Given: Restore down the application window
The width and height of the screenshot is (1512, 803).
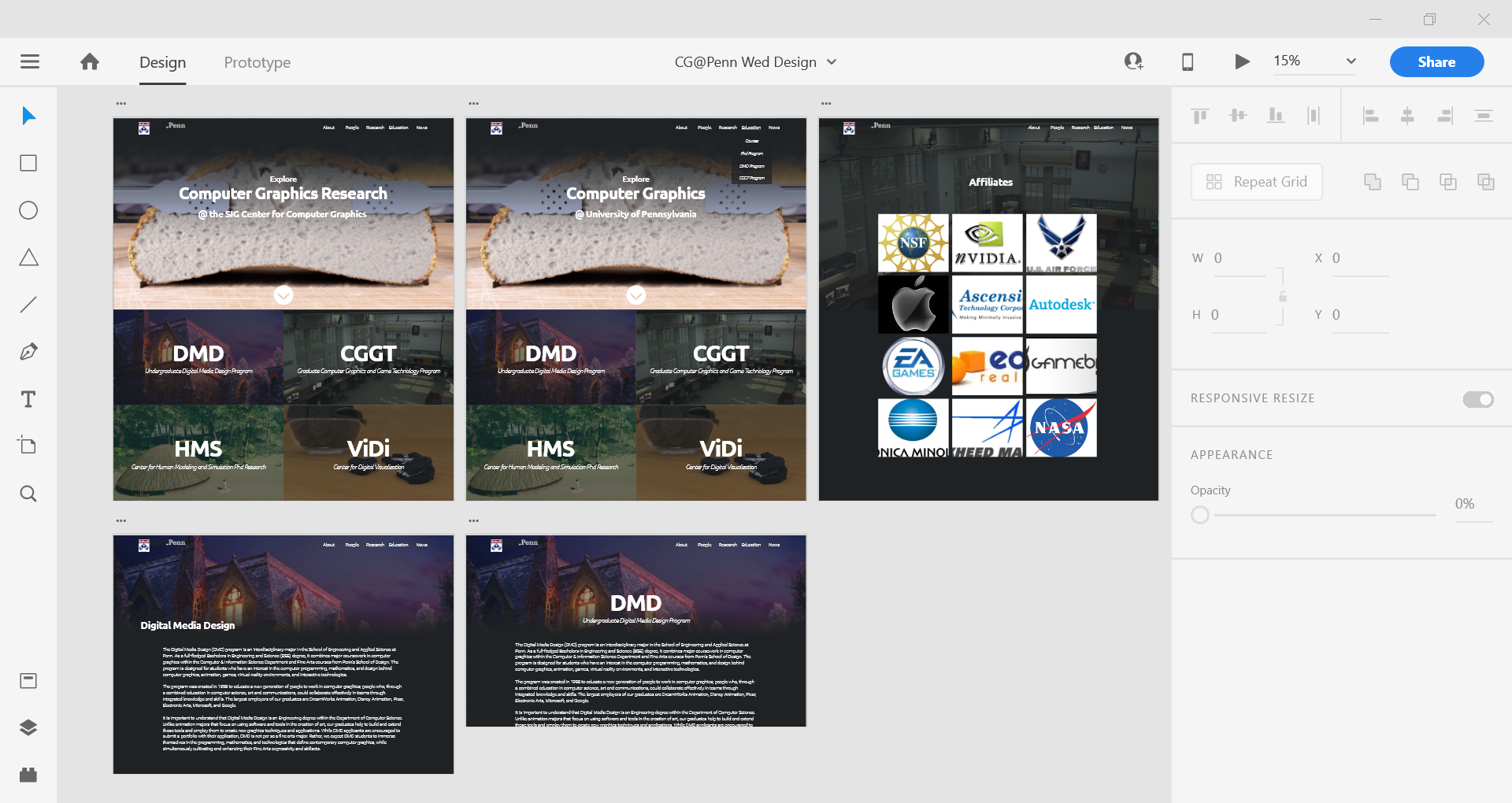Looking at the screenshot, I should click(x=1429, y=19).
